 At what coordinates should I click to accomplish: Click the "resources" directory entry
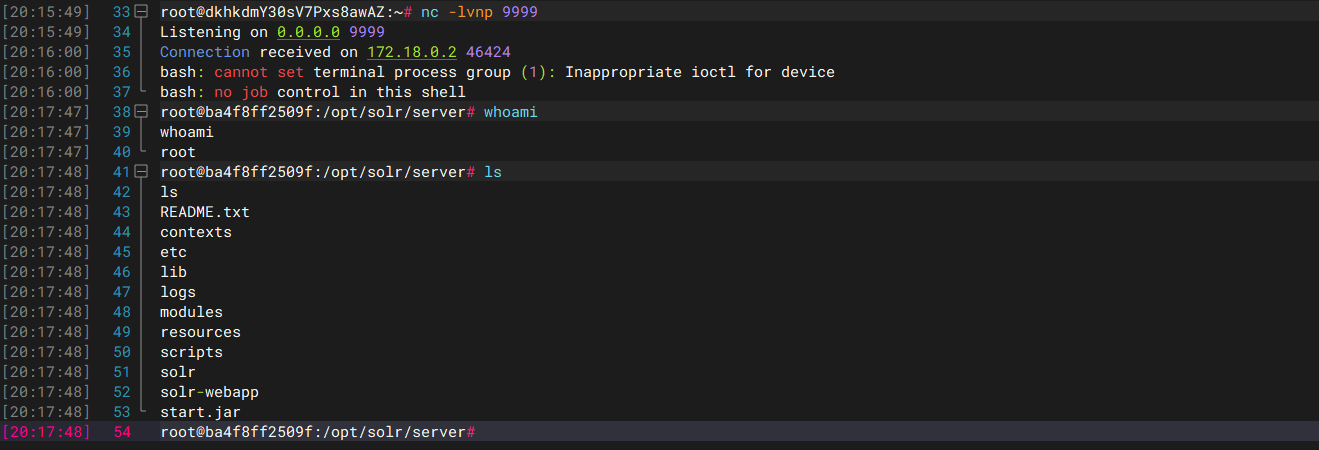pyautogui.click(x=200, y=332)
